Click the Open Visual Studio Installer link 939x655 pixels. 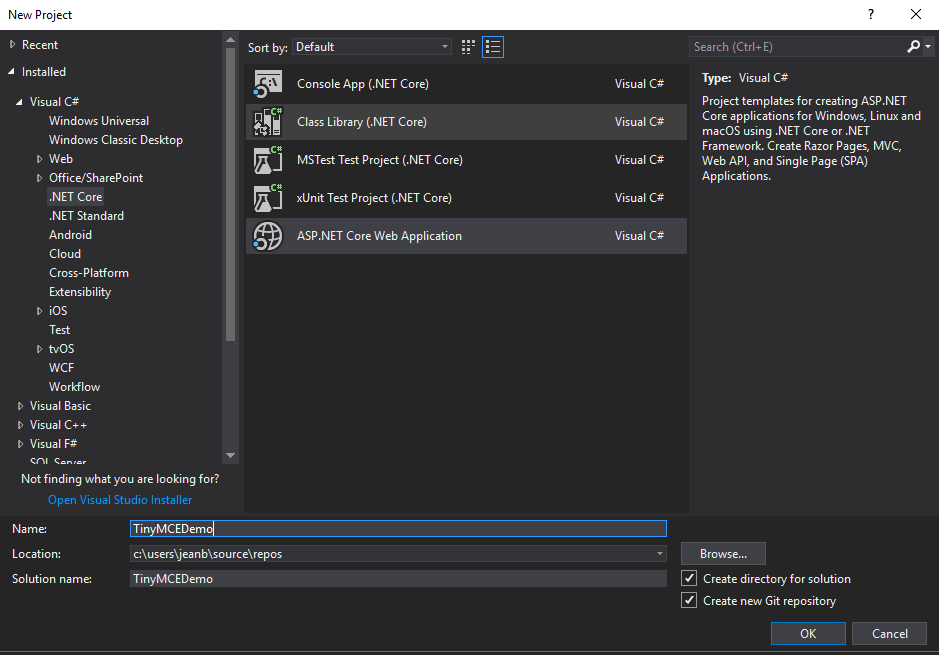tap(119, 499)
